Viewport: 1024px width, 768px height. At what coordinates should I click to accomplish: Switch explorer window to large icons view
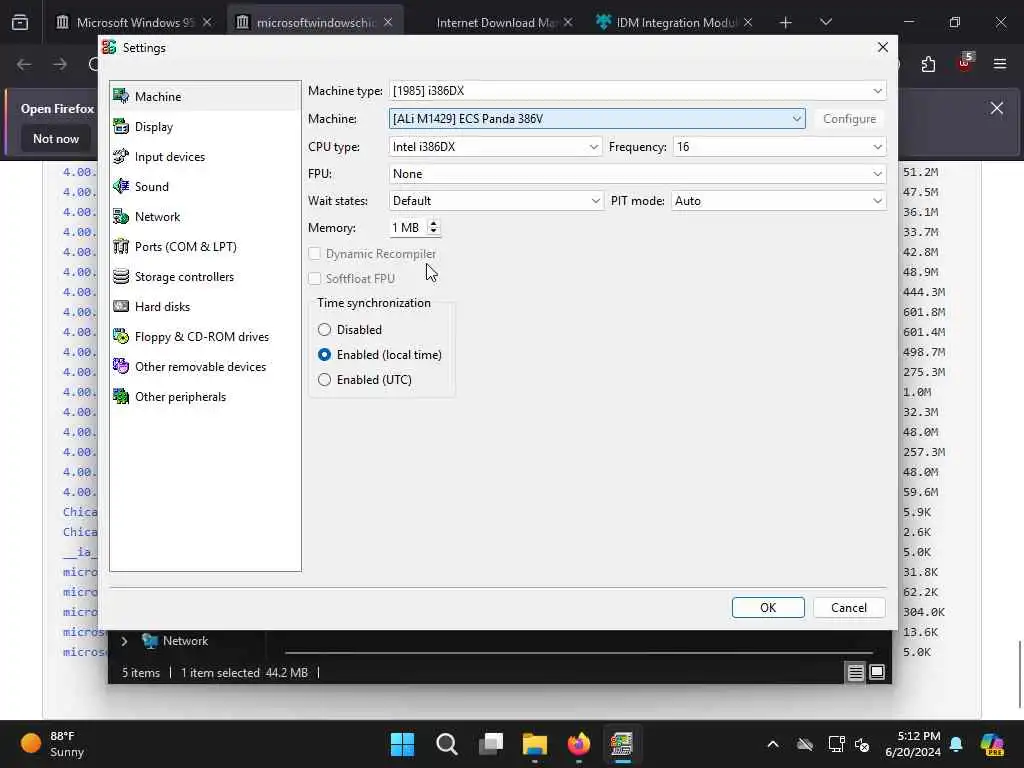pyautogui.click(x=877, y=672)
